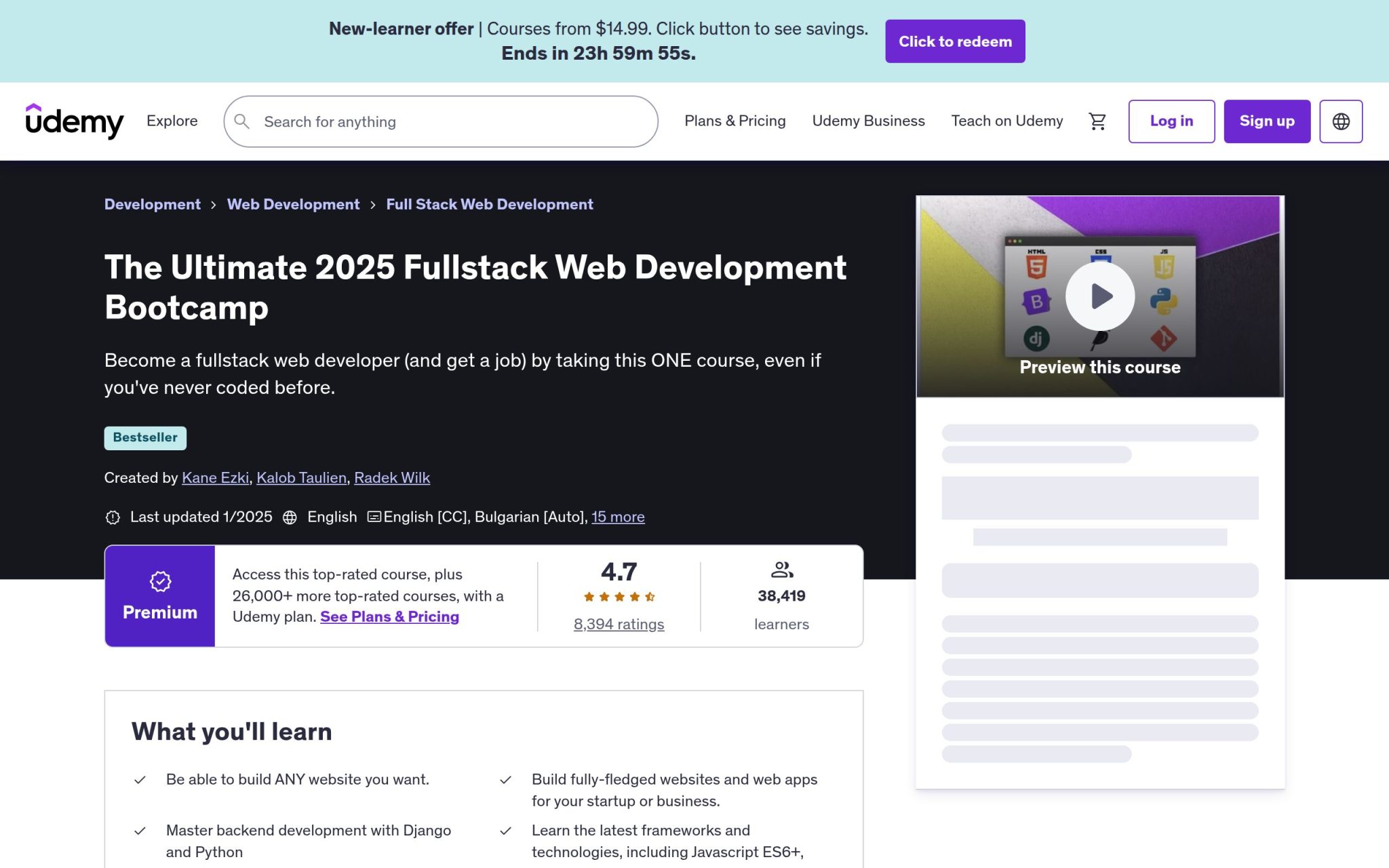This screenshot has height=868, width=1389.
Task: Open instructor Kalob Taulien's profile
Action: pos(301,477)
